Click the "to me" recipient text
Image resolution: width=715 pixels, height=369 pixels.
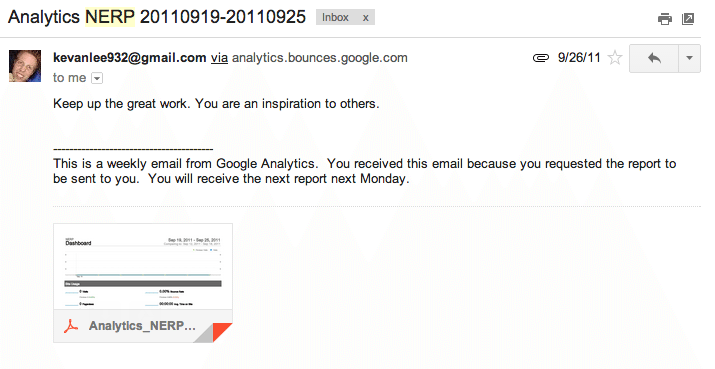(69, 78)
